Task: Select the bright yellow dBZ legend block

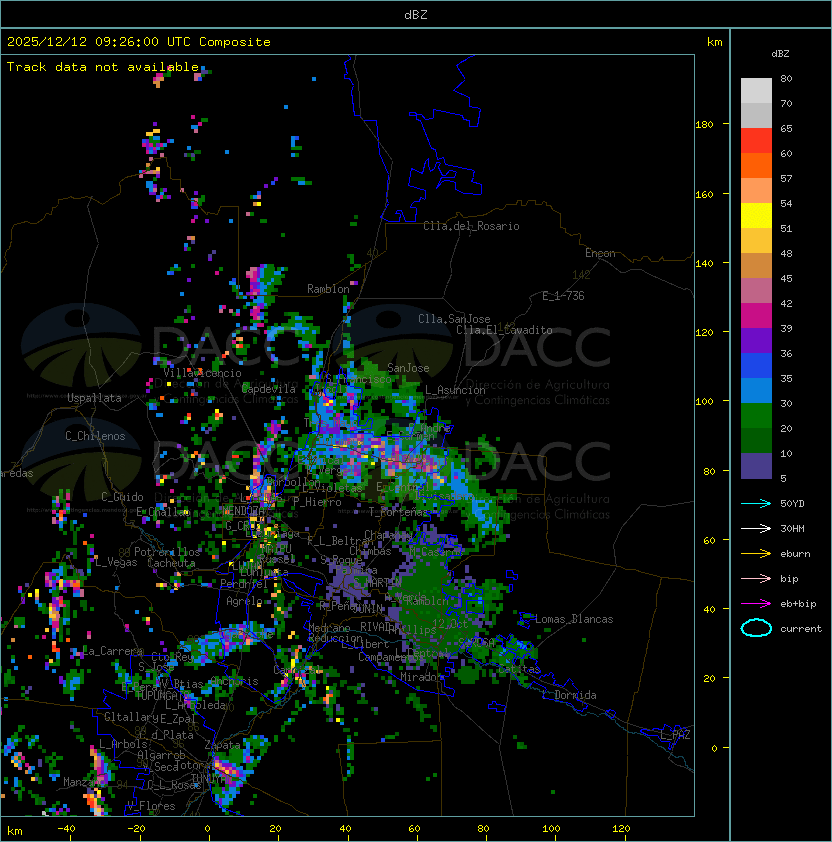Action: (756, 216)
